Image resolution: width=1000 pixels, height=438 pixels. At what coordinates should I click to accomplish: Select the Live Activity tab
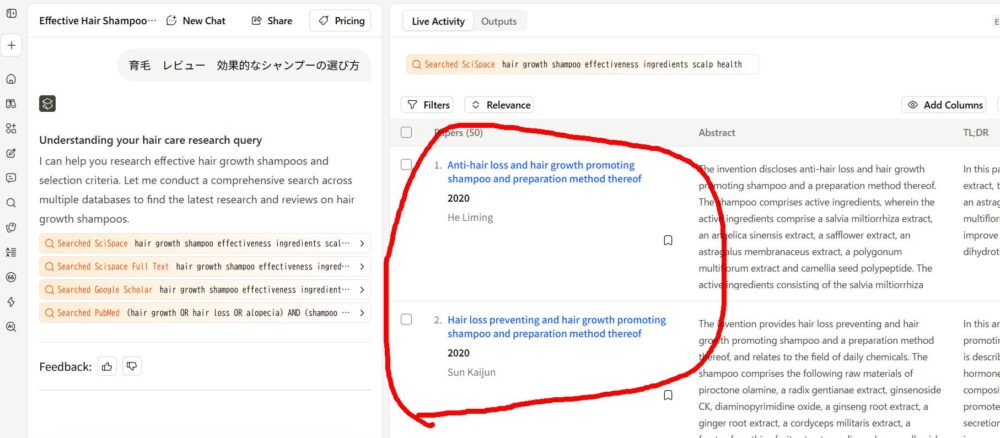point(438,21)
